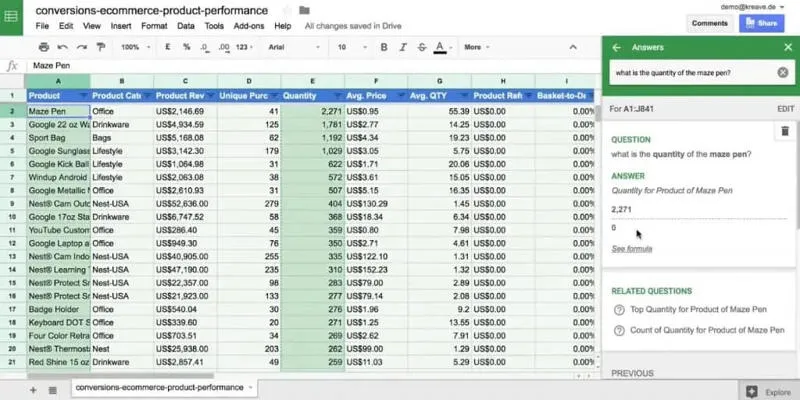The height and width of the screenshot is (400, 800).
Task: Select column E header
Action: (x=312, y=81)
